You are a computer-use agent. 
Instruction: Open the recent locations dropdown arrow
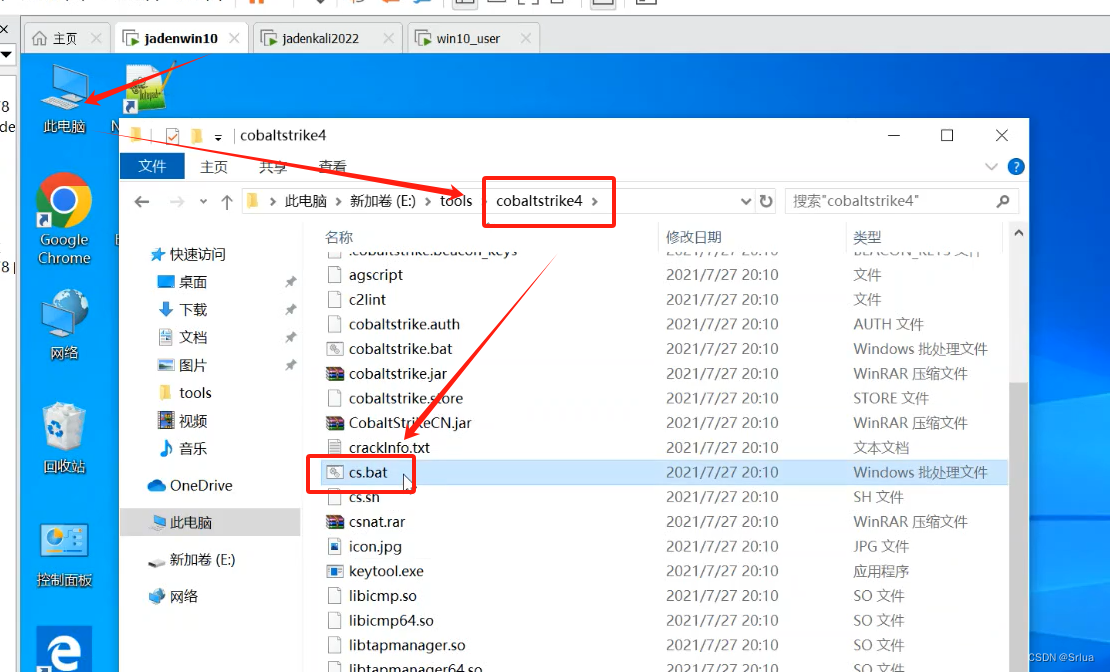(203, 202)
